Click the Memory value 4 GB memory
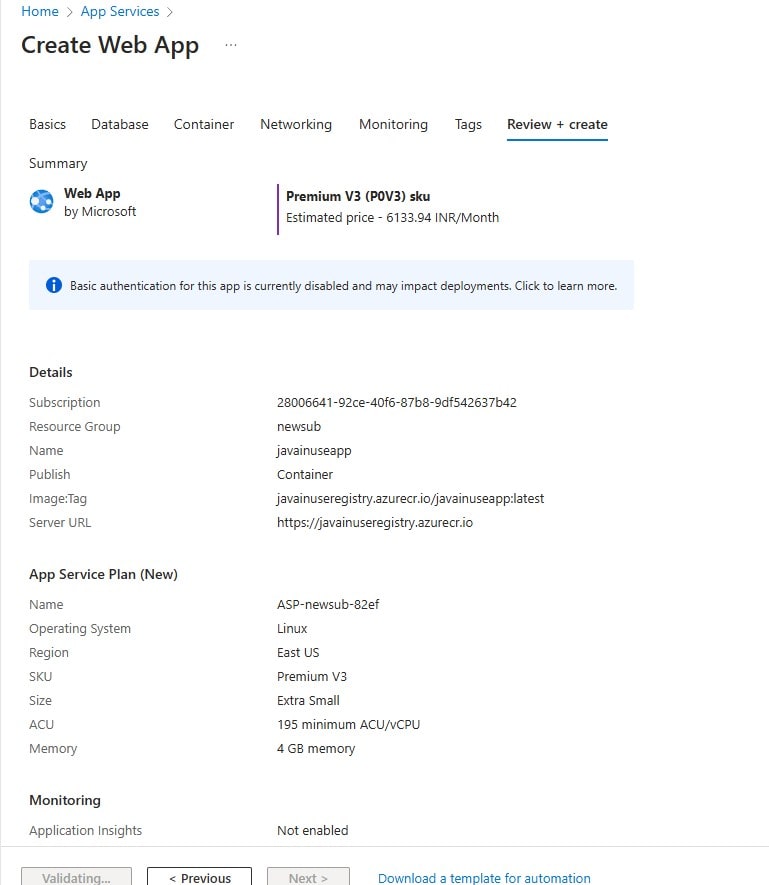The width and height of the screenshot is (769, 885). [x=316, y=749]
